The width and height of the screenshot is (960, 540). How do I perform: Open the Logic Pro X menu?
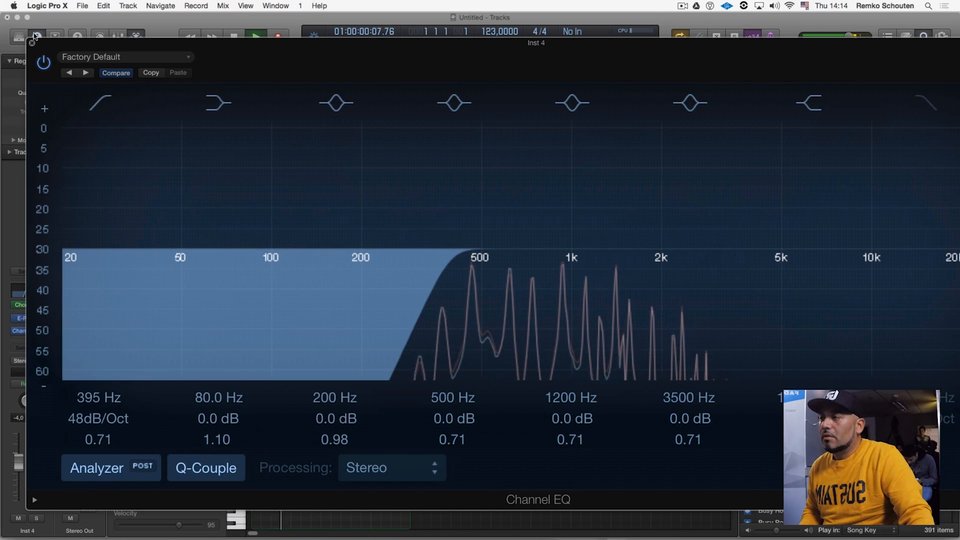click(47, 6)
